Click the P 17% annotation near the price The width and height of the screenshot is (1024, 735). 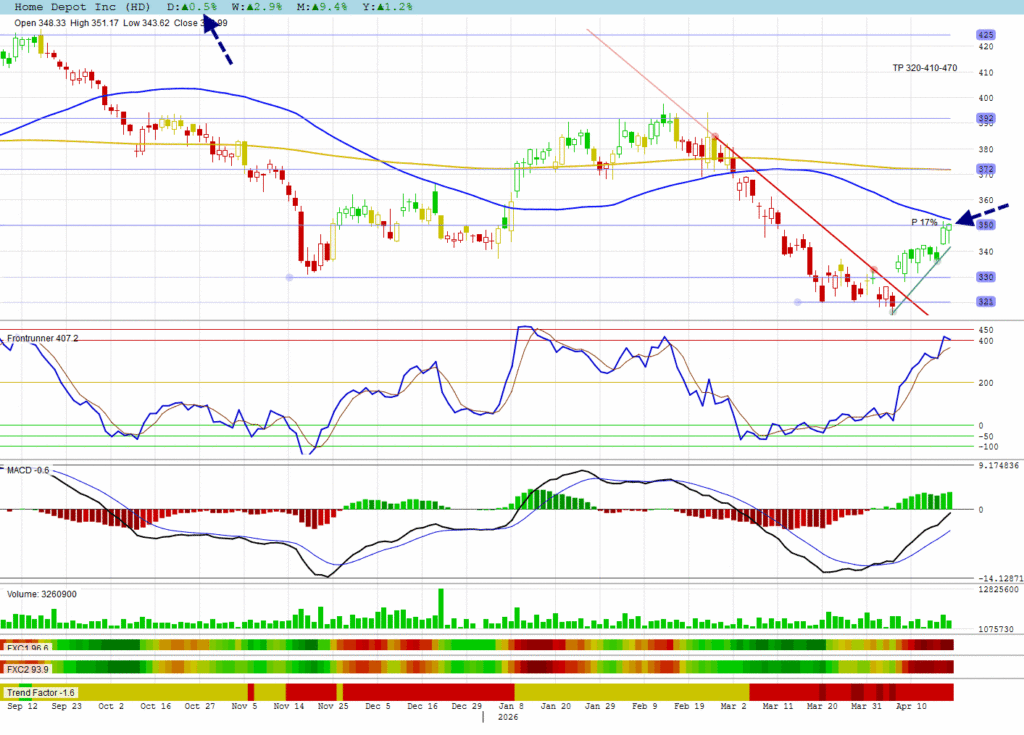923,221
